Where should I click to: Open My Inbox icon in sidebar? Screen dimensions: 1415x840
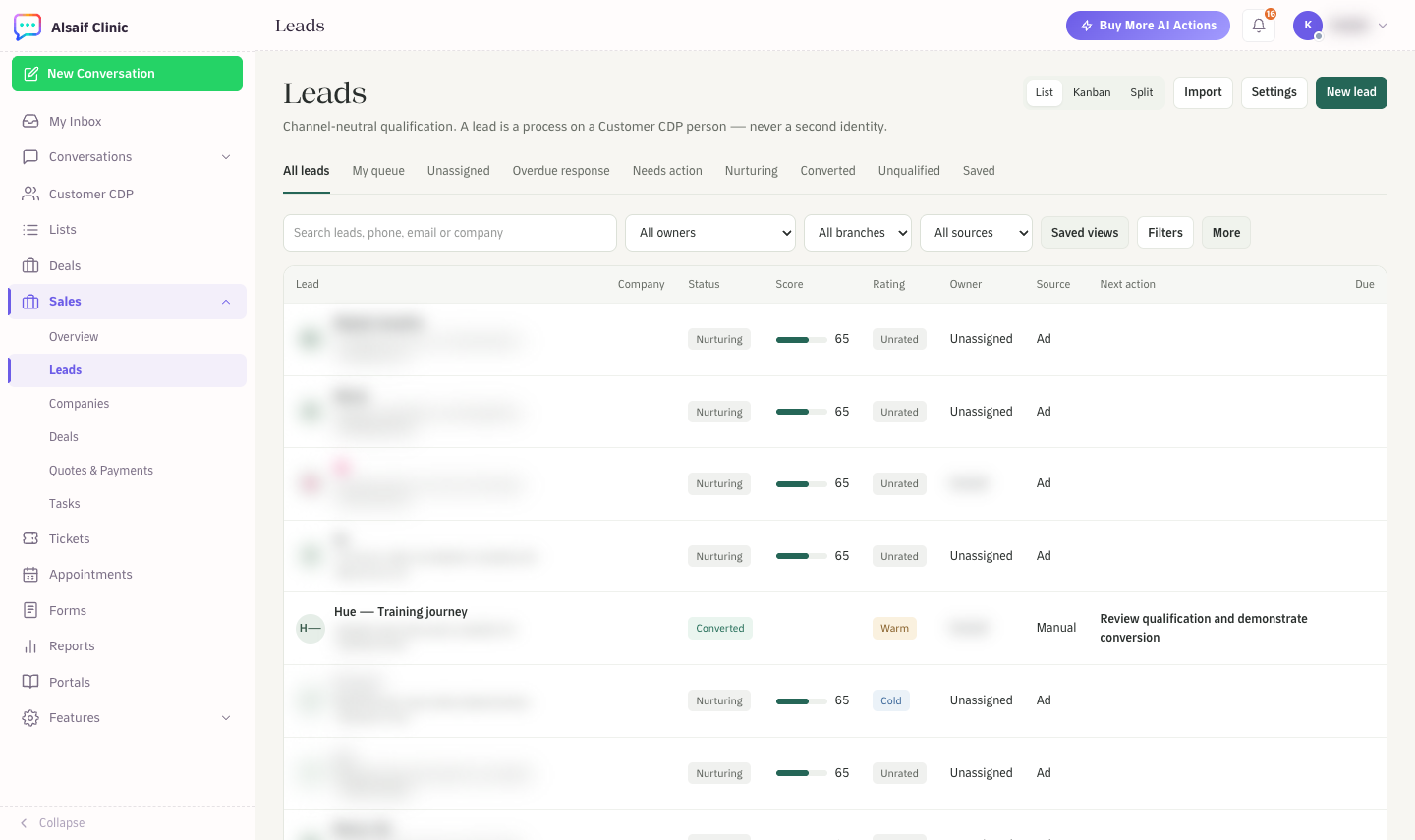(30, 122)
